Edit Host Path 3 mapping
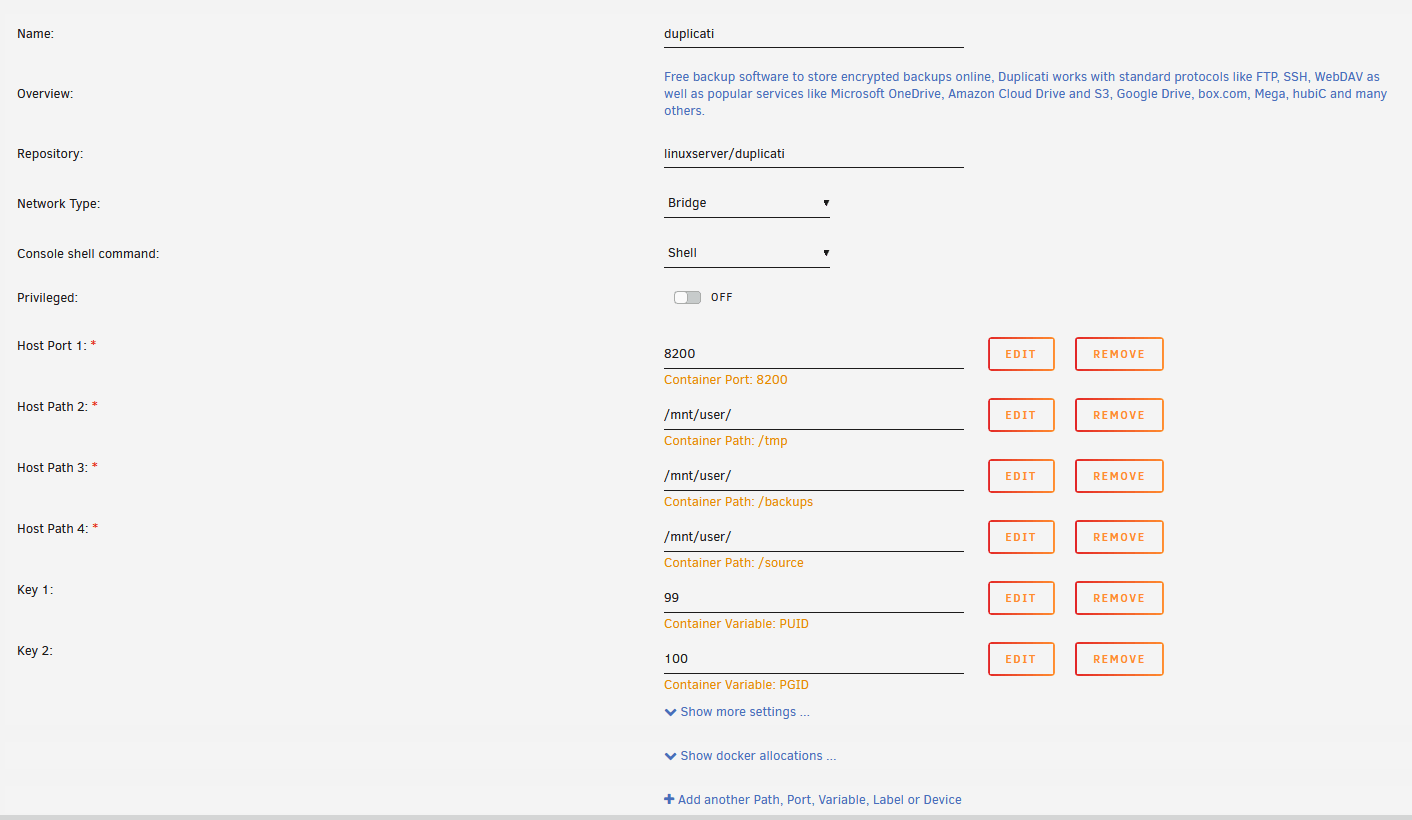The height and width of the screenshot is (820, 1412). [x=1021, y=476]
